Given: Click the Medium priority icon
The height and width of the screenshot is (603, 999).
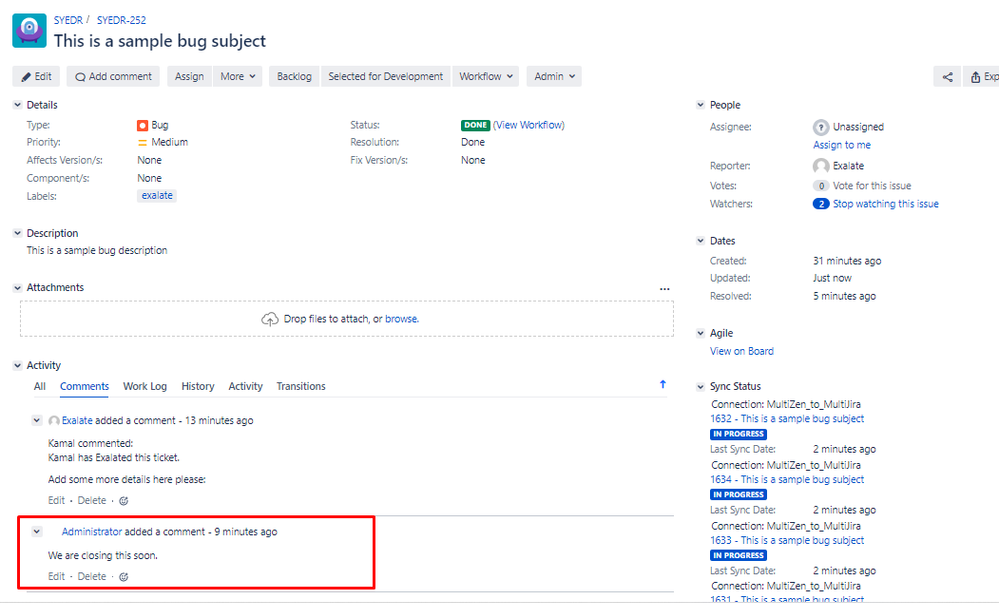Looking at the screenshot, I should click(x=143, y=143).
